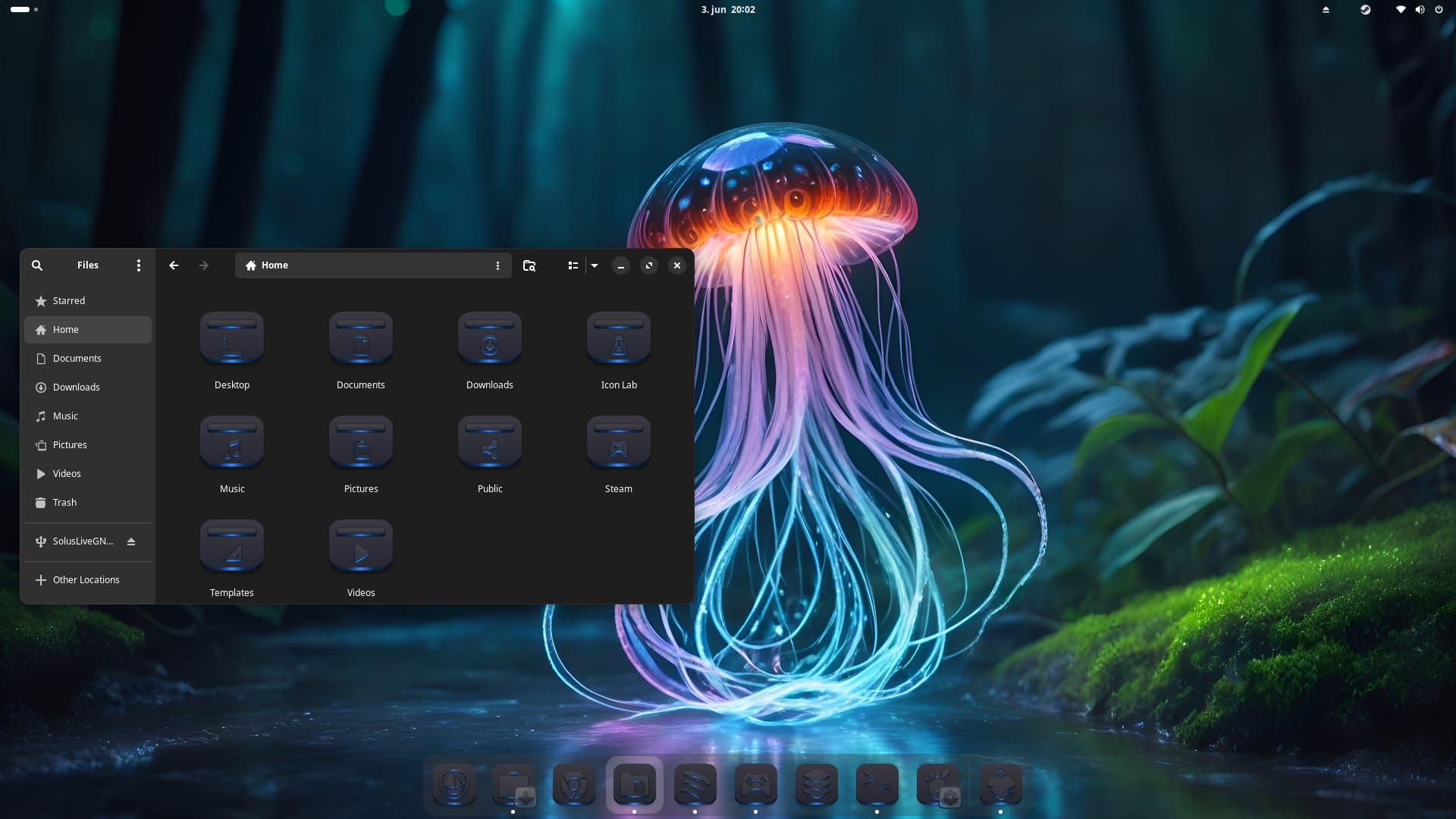The height and width of the screenshot is (819, 1456).
Task: Open software center briefcase icon in dock
Action: click(513, 784)
